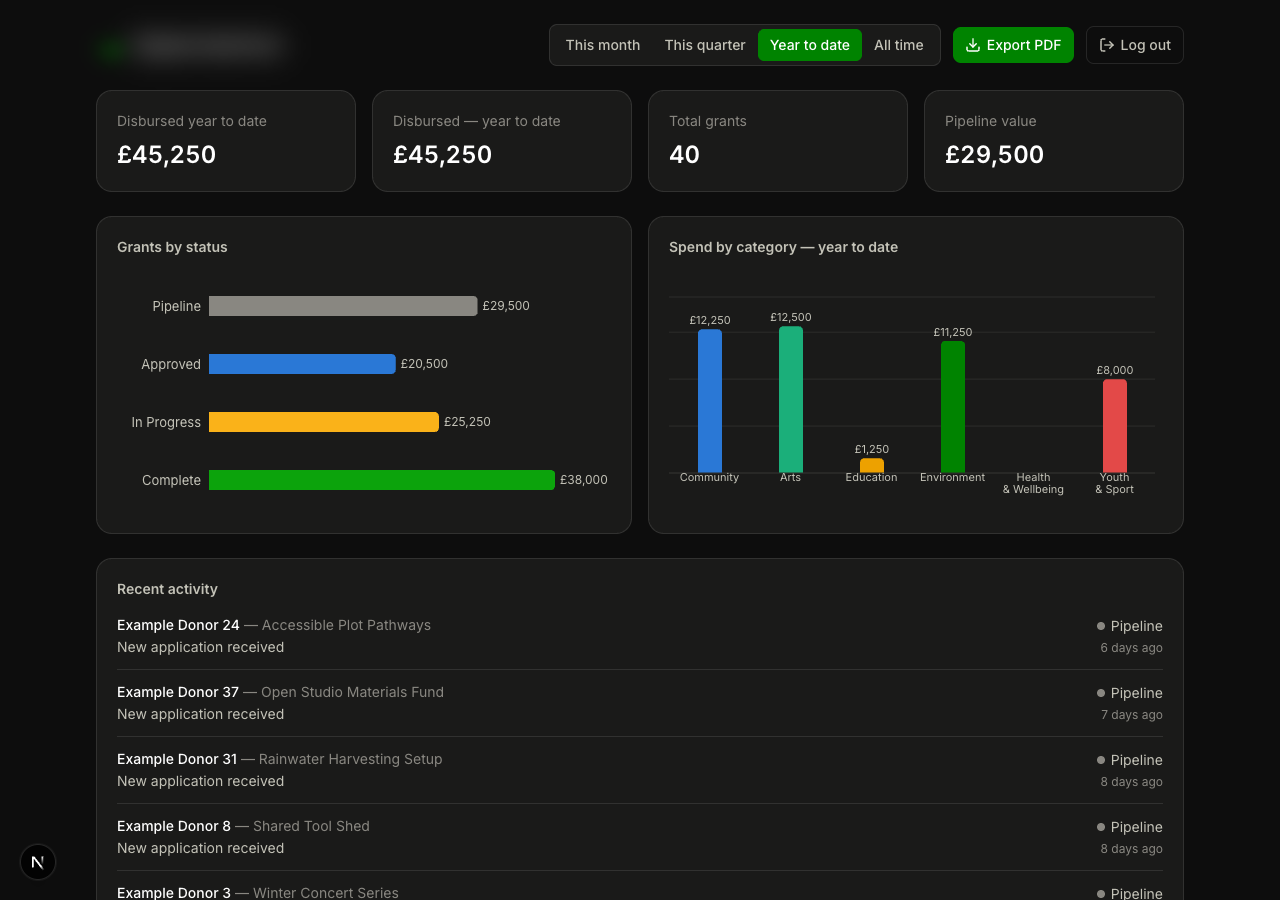Click Winter Concert Series project name
This screenshot has height=900, width=1280.
(326, 893)
